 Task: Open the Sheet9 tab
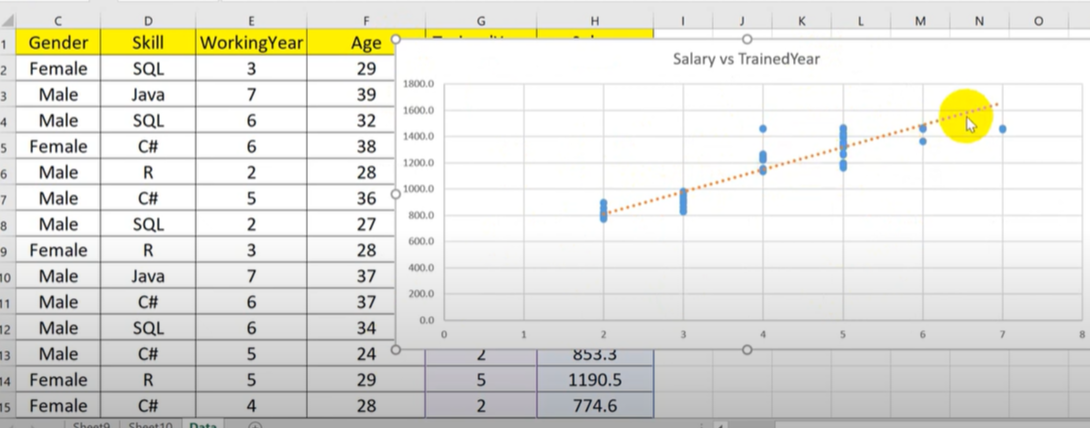click(96, 424)
